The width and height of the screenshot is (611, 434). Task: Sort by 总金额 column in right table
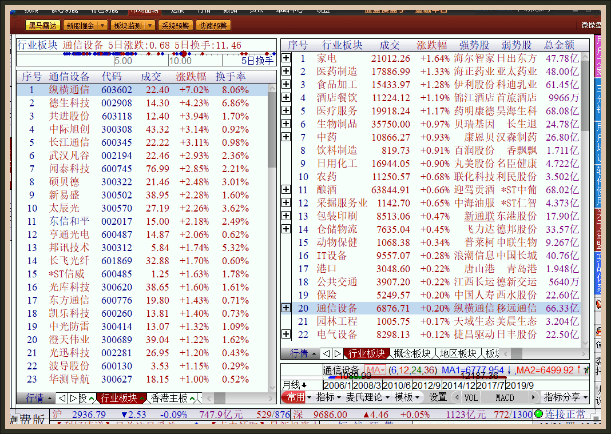559,45
